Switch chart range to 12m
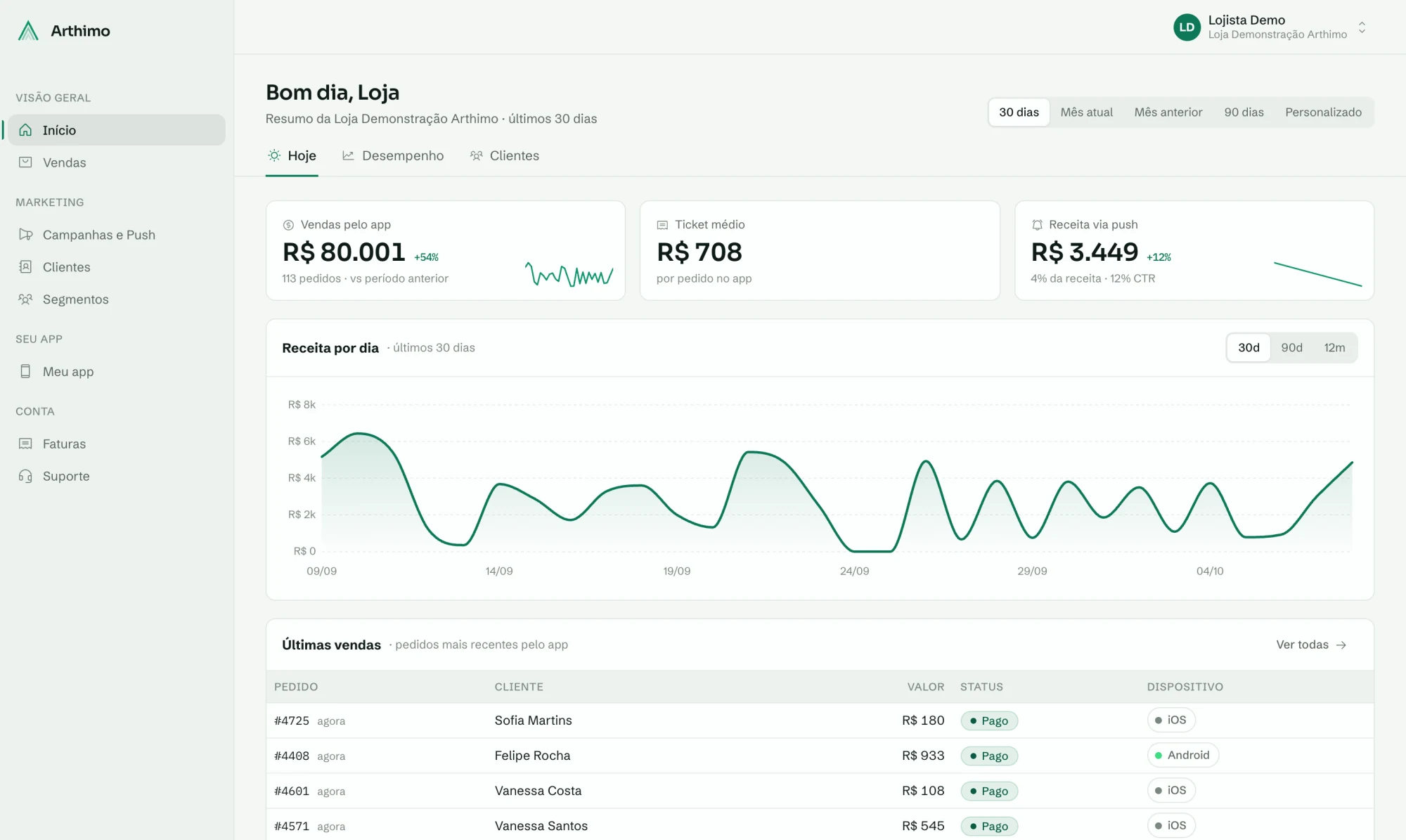This screenshot has height=840, width=1406. pos(1334,348)
